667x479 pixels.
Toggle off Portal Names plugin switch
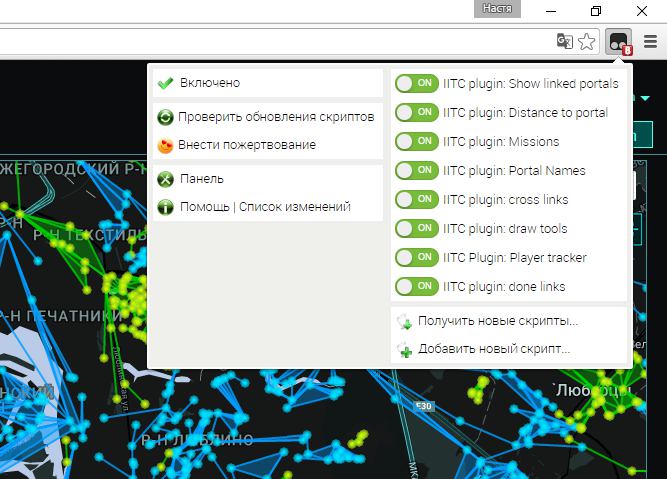click(x=416, y=170)
